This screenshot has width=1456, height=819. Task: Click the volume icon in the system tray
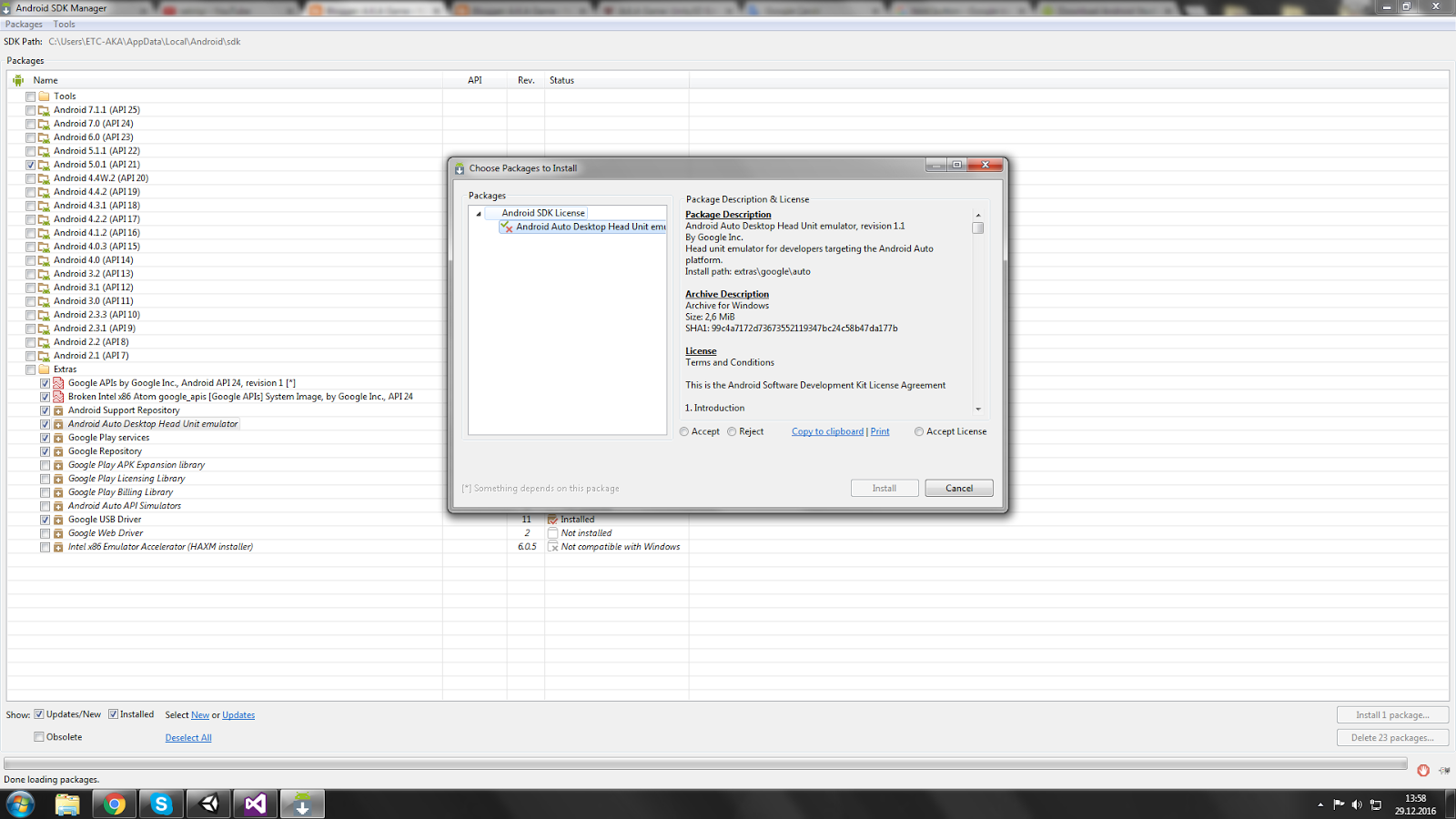point(1357,804)
